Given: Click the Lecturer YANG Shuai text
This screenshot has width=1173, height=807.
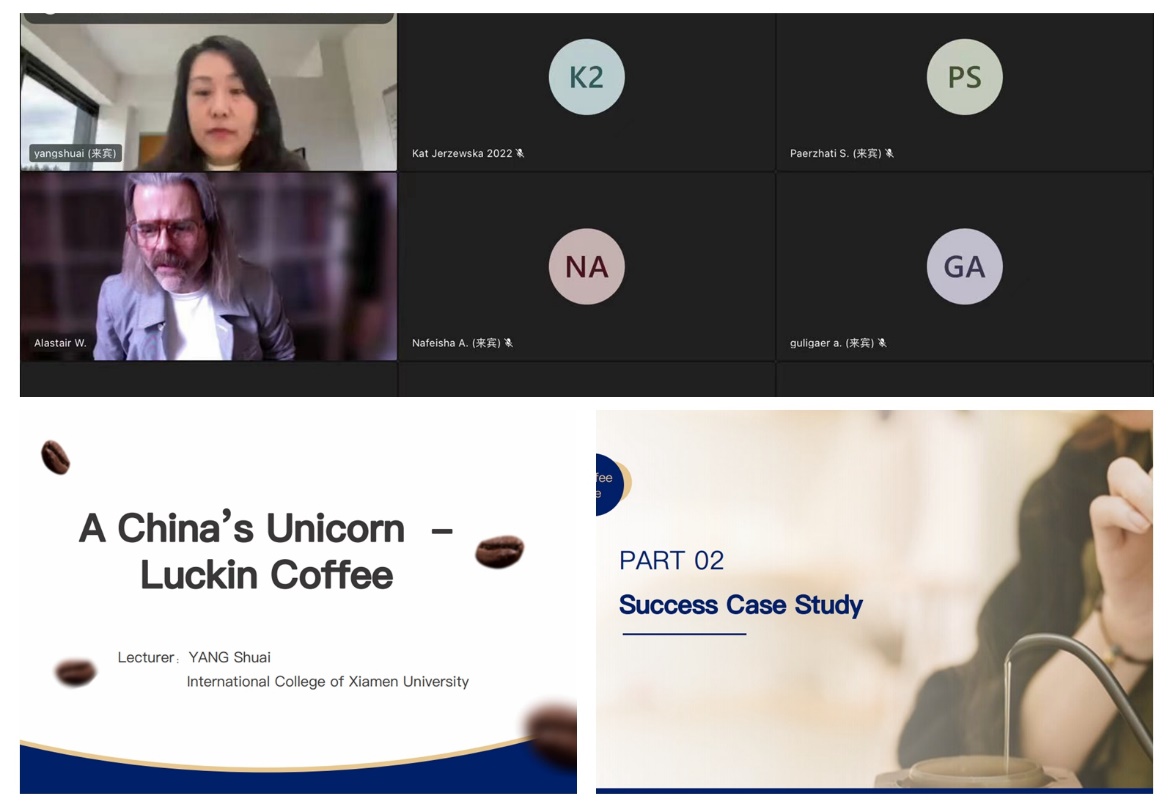Looking at the screenshot, I should point(195,657).
